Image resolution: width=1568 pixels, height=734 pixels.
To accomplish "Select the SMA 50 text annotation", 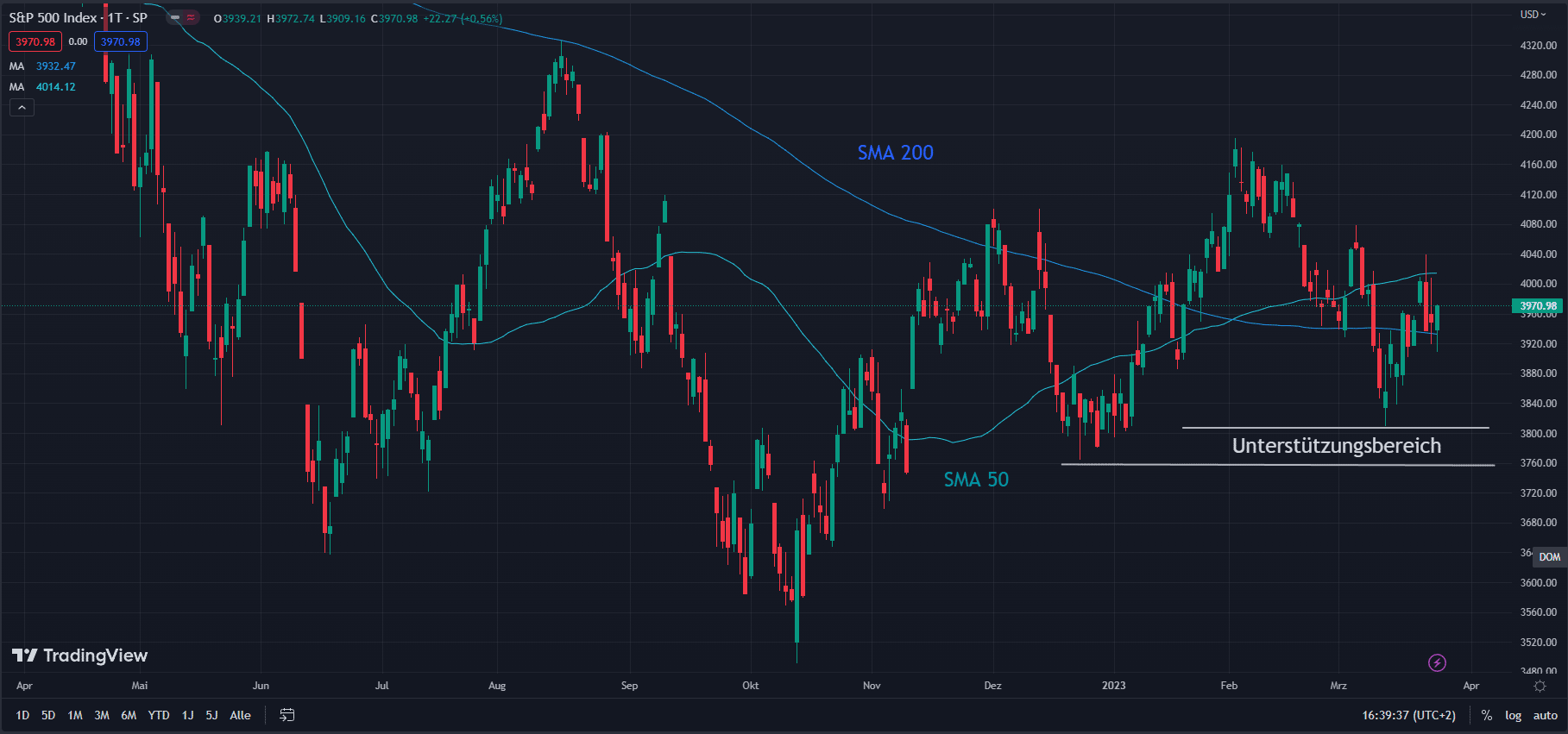I will coord(976,480).
